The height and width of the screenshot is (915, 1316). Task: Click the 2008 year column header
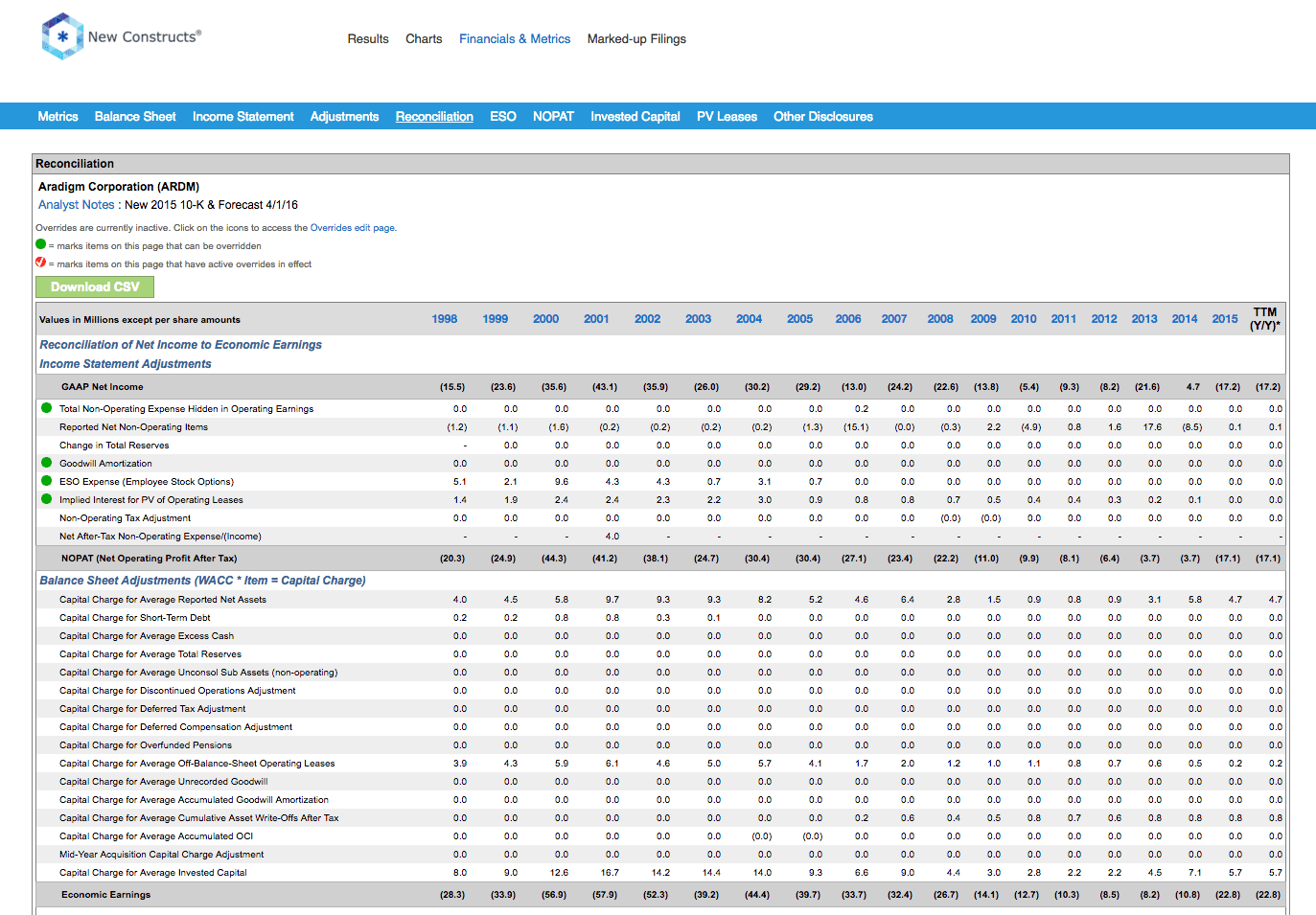pyautogui.click(x=940, y=319)
